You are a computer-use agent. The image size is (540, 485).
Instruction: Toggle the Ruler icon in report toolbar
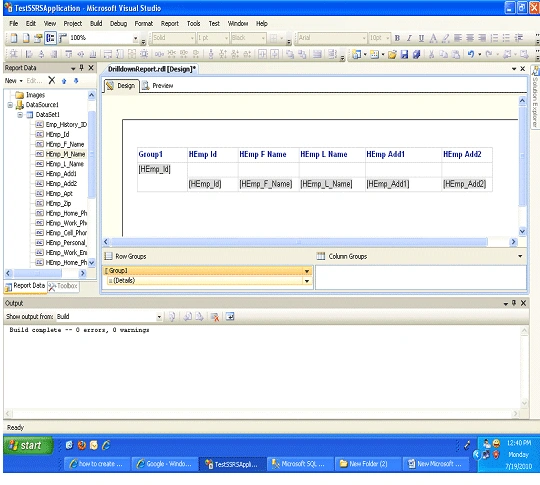(x=62, y=38)
